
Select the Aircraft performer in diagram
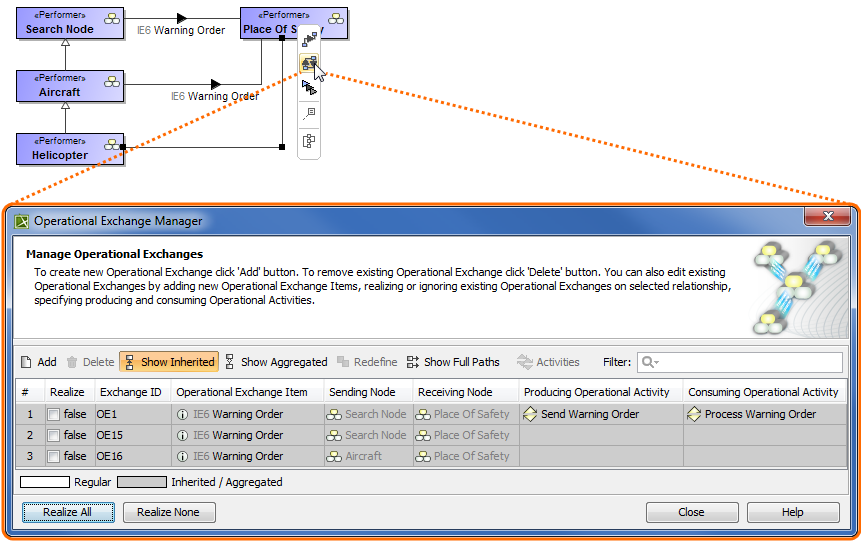point(70,86)
